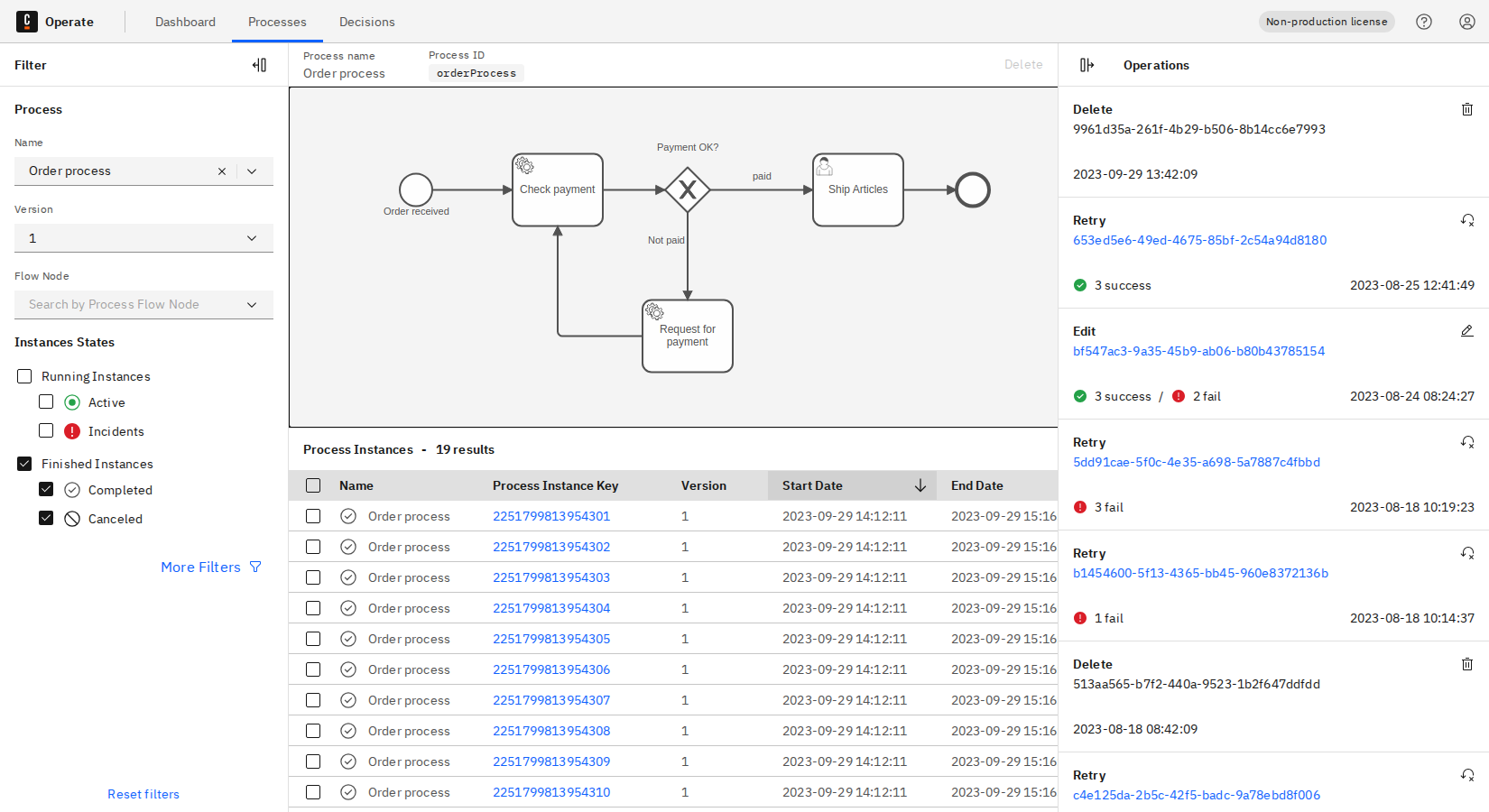1489x812 pixels.
Task: Enable the Running Instances checkbox
Action: (x=24, y=376)
